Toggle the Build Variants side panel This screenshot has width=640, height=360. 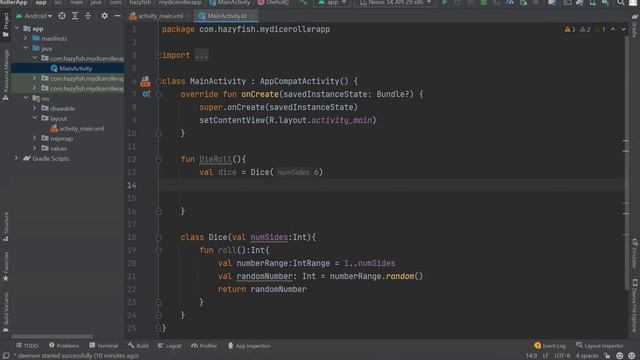tap(6, 311)
